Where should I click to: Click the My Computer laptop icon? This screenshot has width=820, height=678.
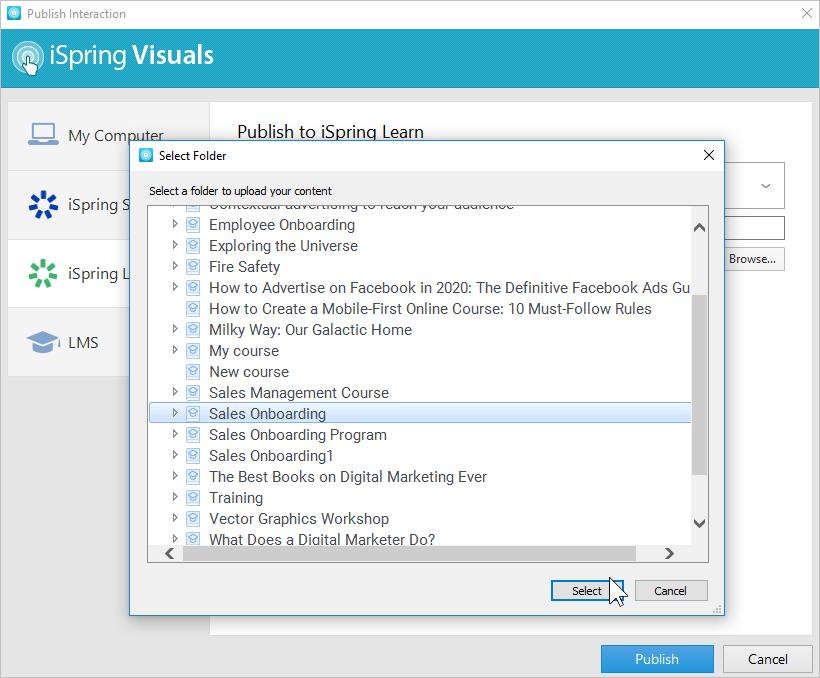(42, 135)
